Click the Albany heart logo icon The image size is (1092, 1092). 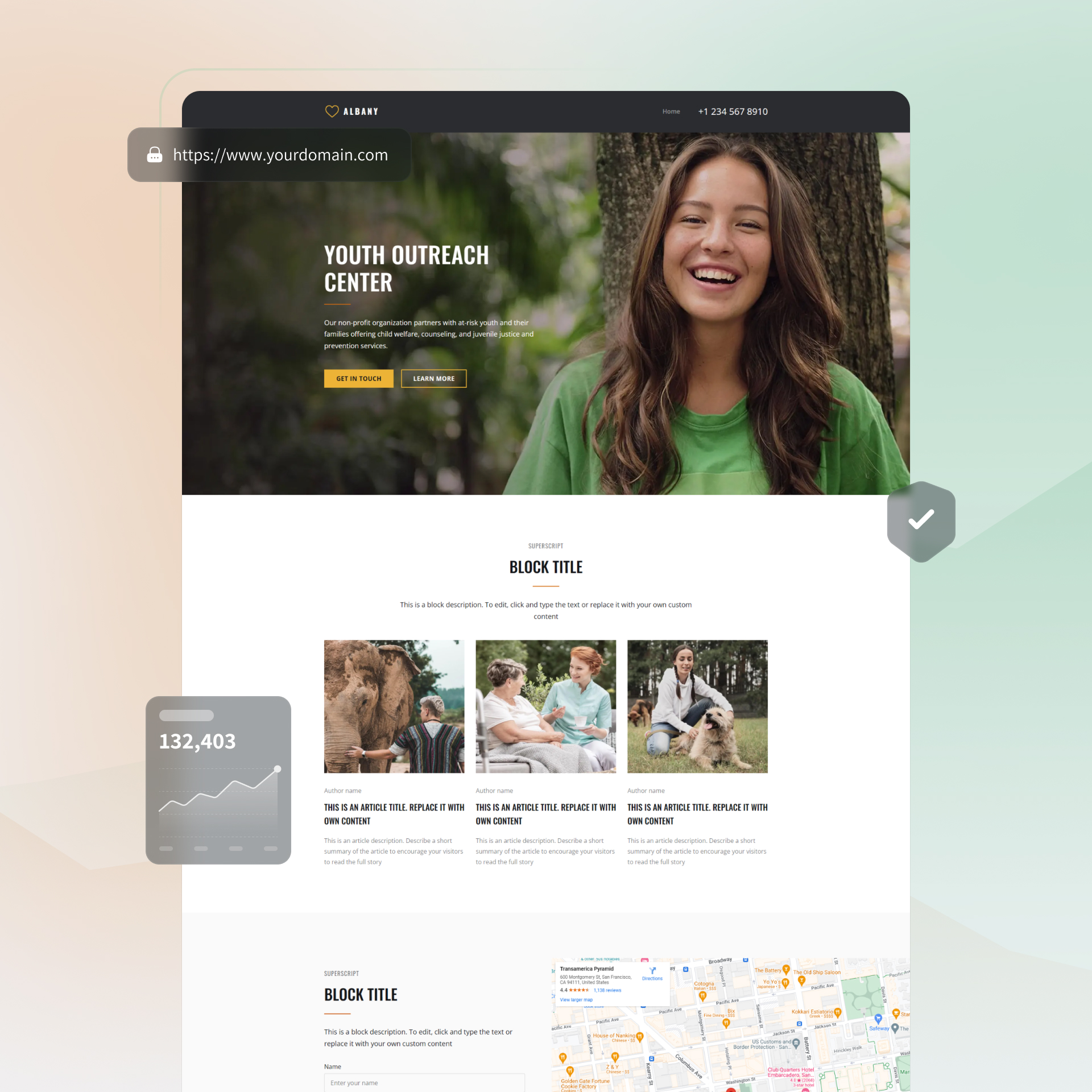coord(330,110)
